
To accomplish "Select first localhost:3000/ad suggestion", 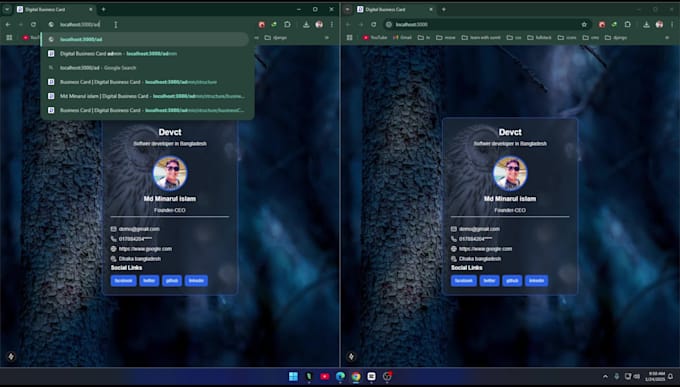I will [x=145, y=39].
